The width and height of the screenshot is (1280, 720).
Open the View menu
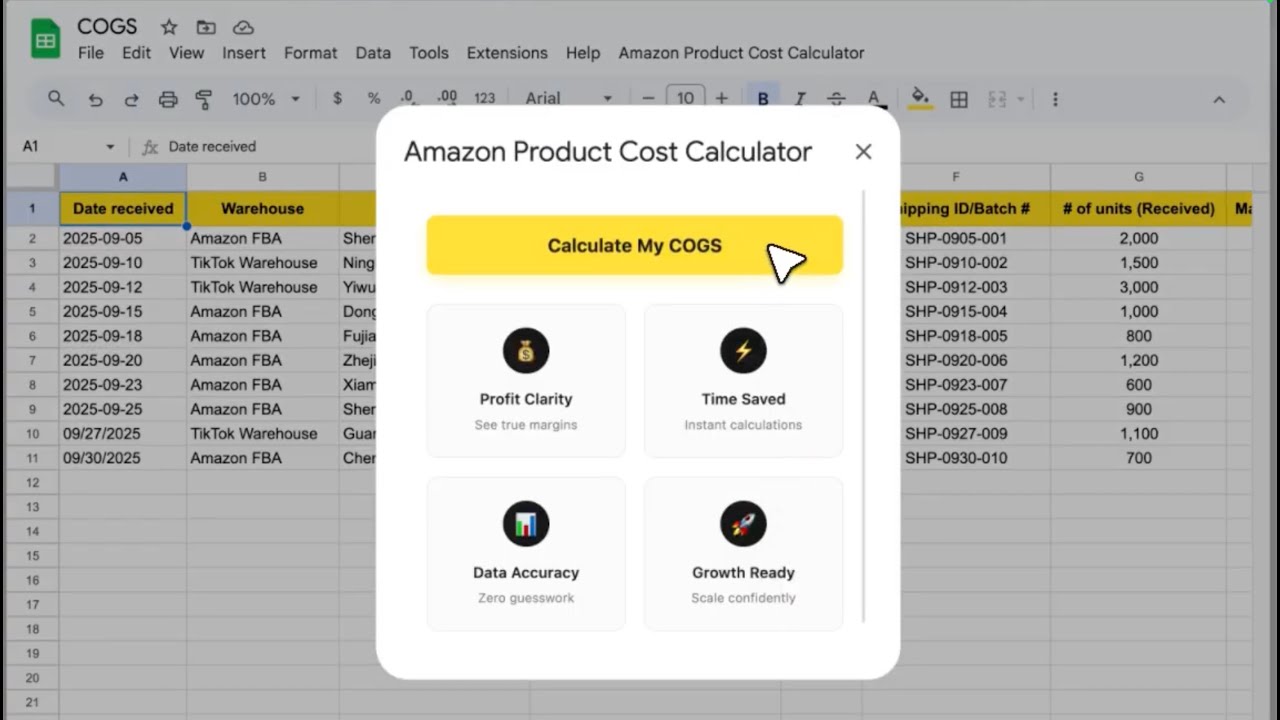point(186,53)
